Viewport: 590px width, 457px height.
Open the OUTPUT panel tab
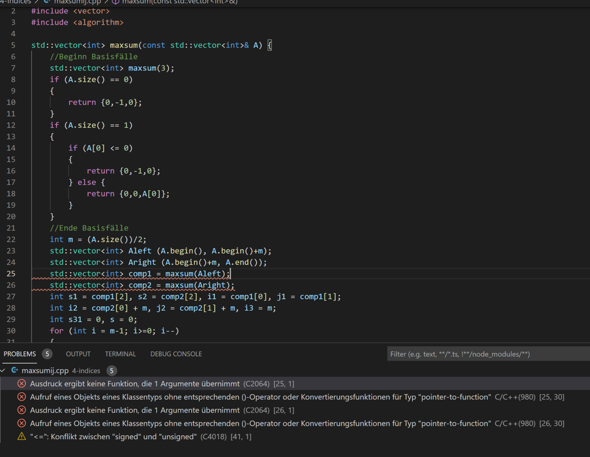click(78, 354)
